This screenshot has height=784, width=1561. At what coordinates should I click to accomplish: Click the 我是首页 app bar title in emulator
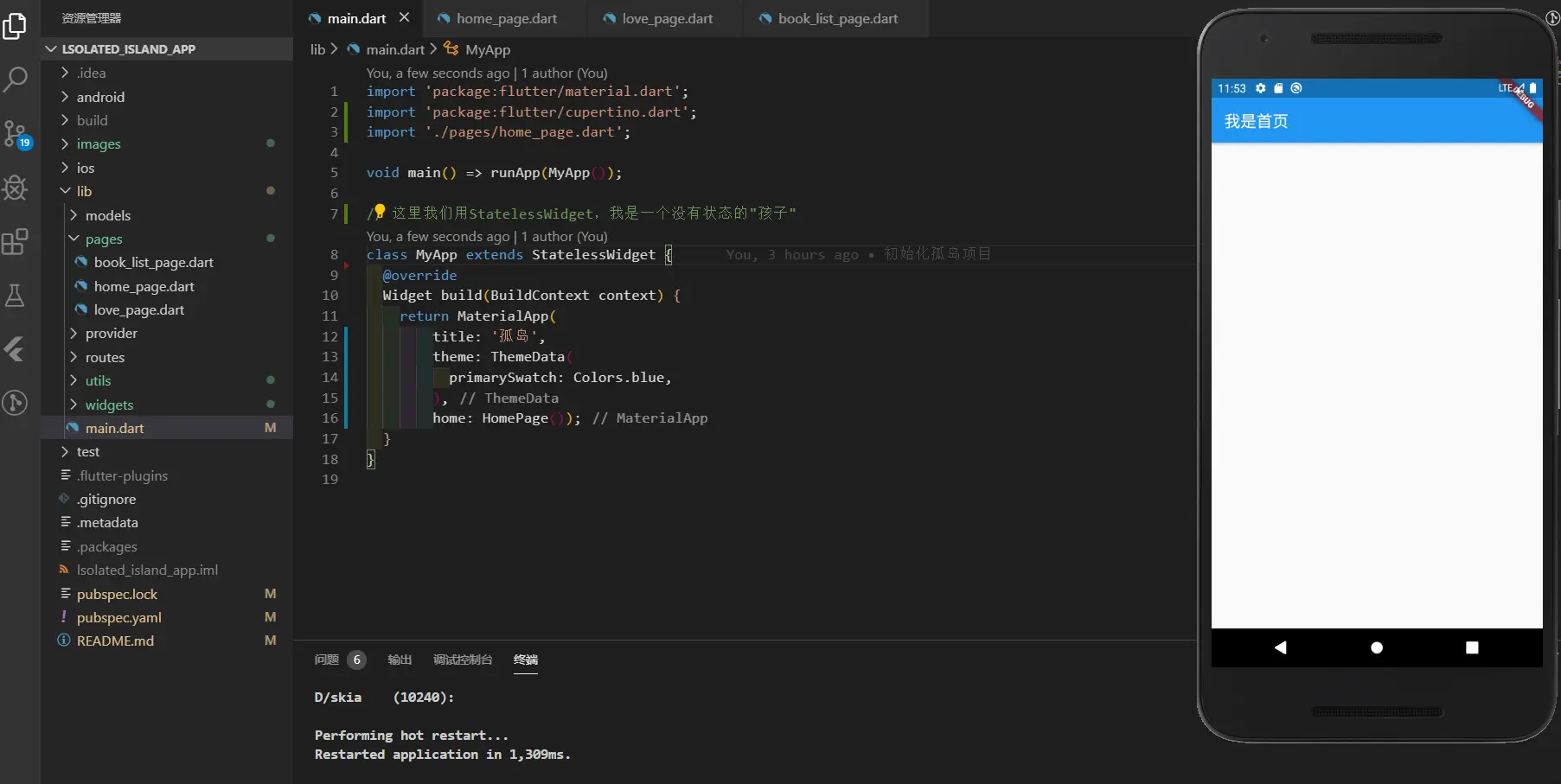coord(1256,121)
